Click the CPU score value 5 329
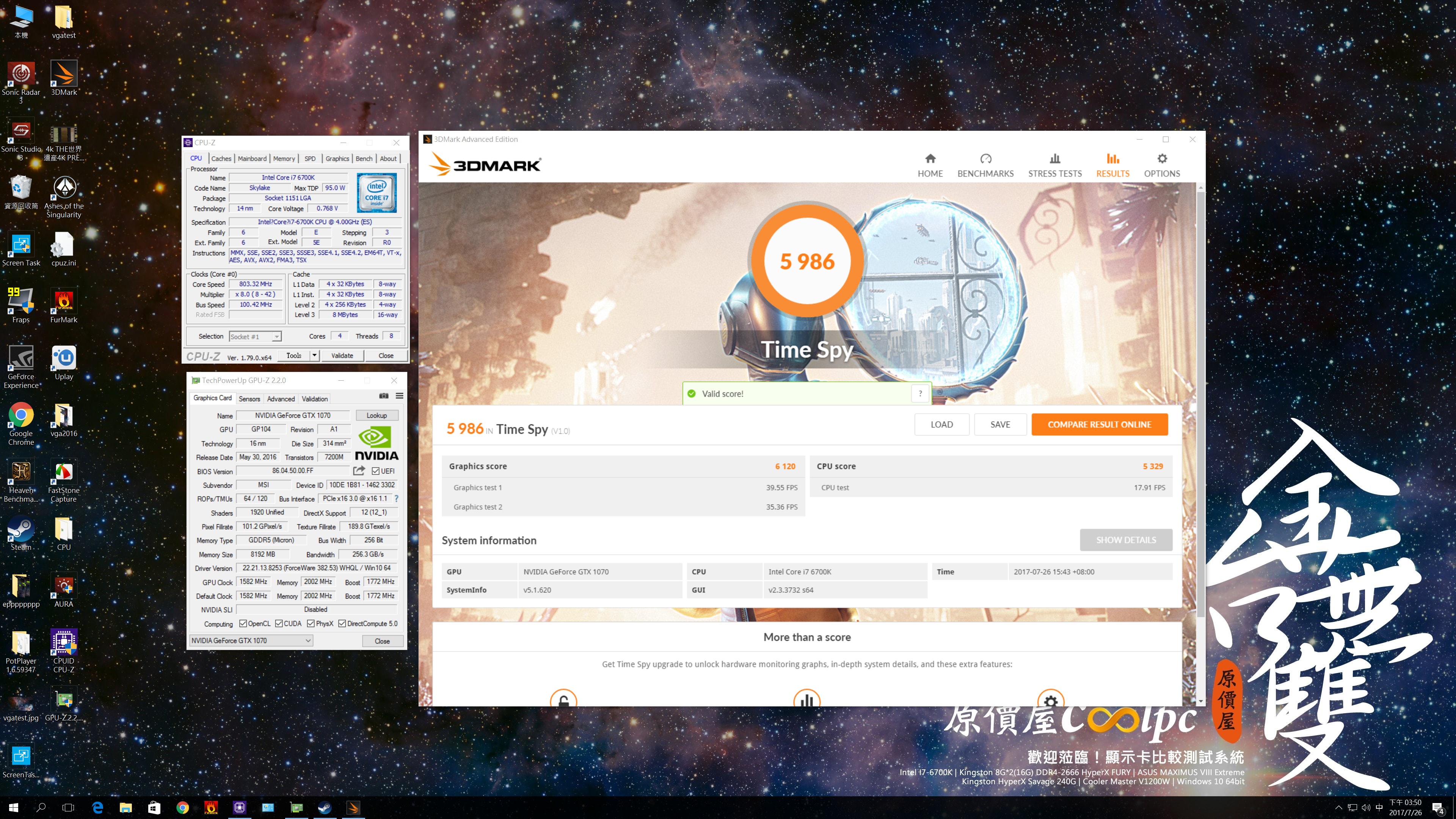Image resolution: width=1456 pixels, height=819 pixels. 1153,466
